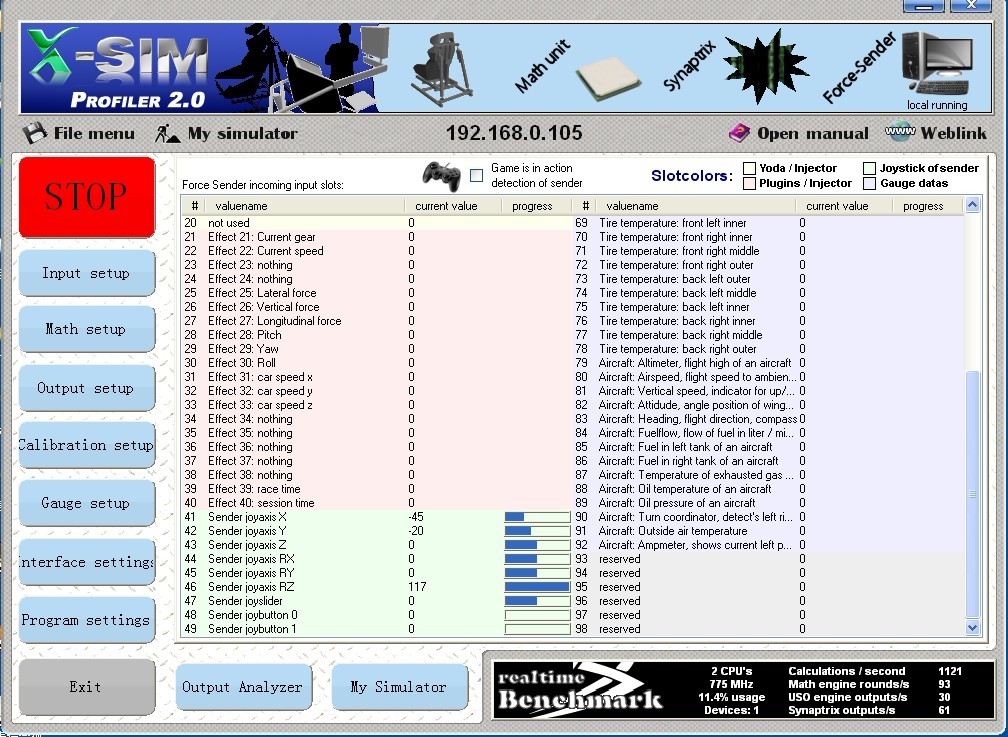Click the value 117 for joyaxis RZ
This screenshot has width=1008, height=737.
pyautogui.click(x=417, y=587)
